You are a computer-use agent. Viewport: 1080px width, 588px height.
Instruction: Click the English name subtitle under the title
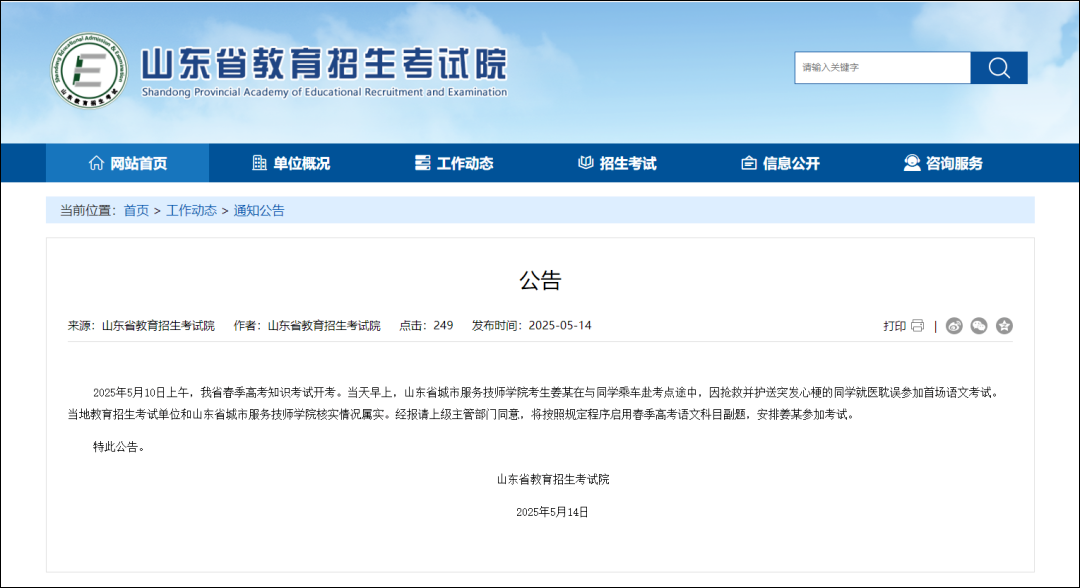[324, 92]
